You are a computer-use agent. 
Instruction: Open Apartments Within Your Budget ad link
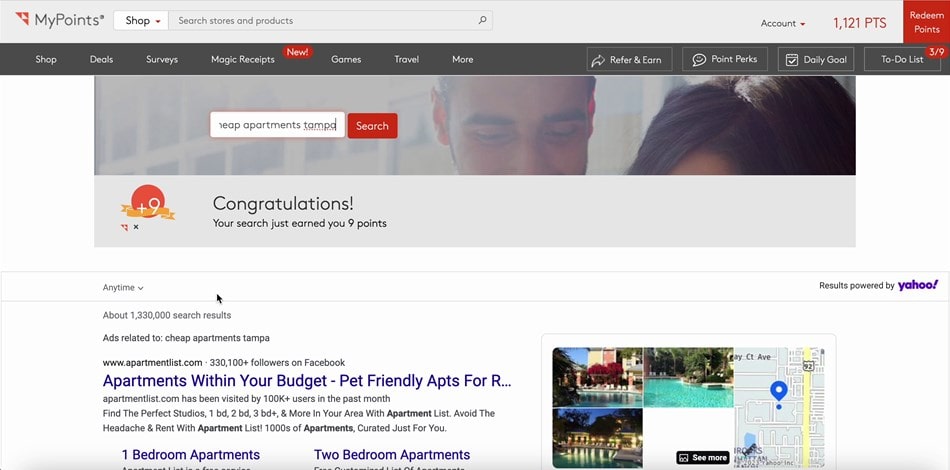pyautogui.click(x=307, y=381)
